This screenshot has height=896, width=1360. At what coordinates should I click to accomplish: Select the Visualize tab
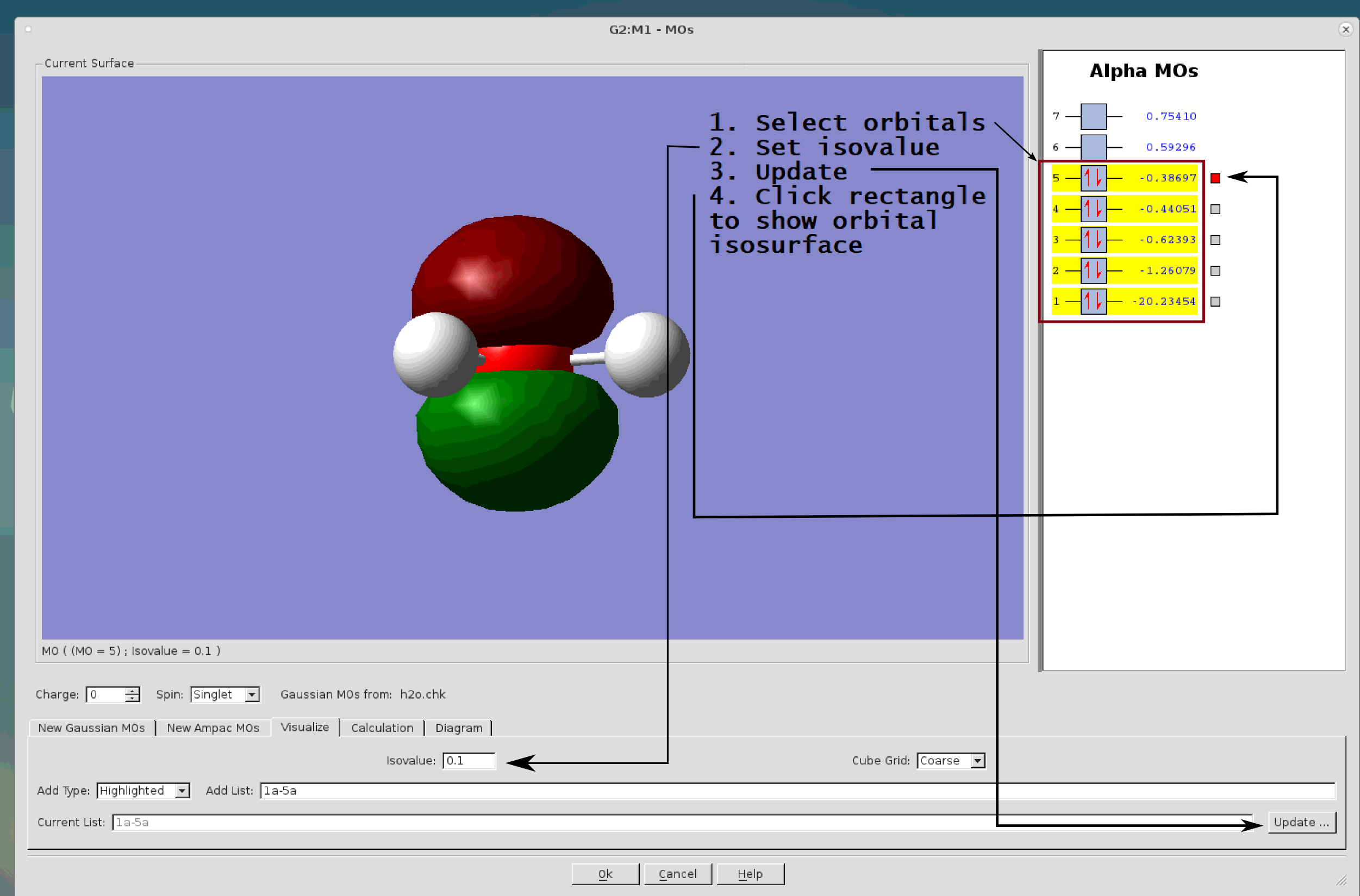pyautogui.click(x=305, y=727)
